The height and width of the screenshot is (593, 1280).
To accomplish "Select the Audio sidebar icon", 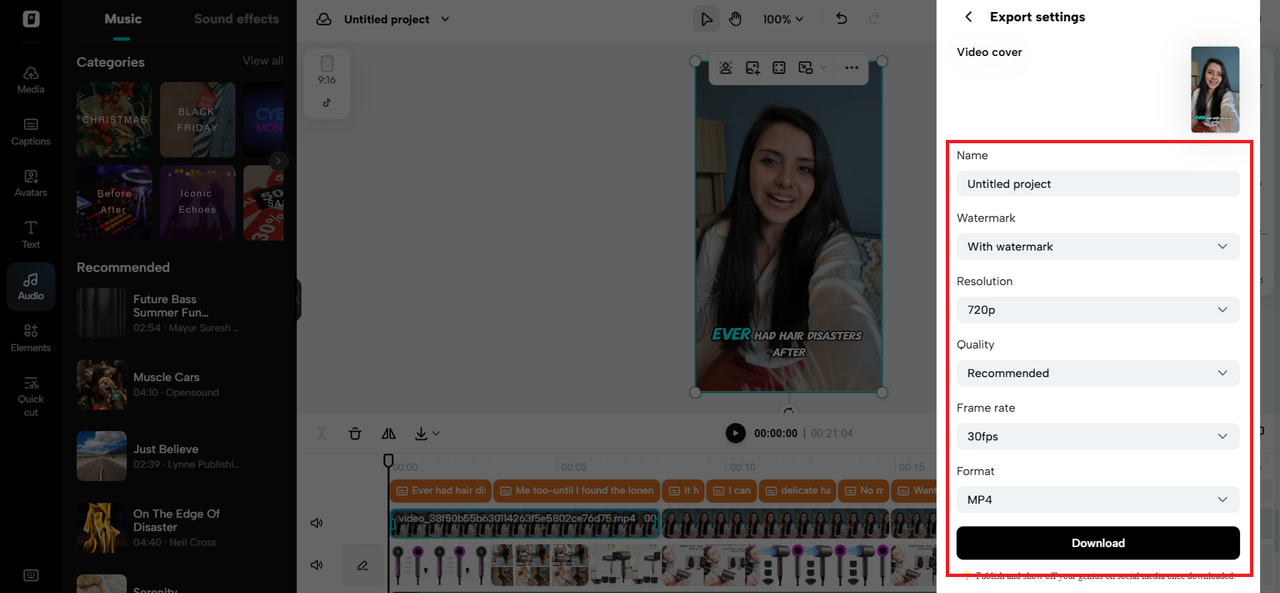I will pyautogui.click(x=31, y=287).
